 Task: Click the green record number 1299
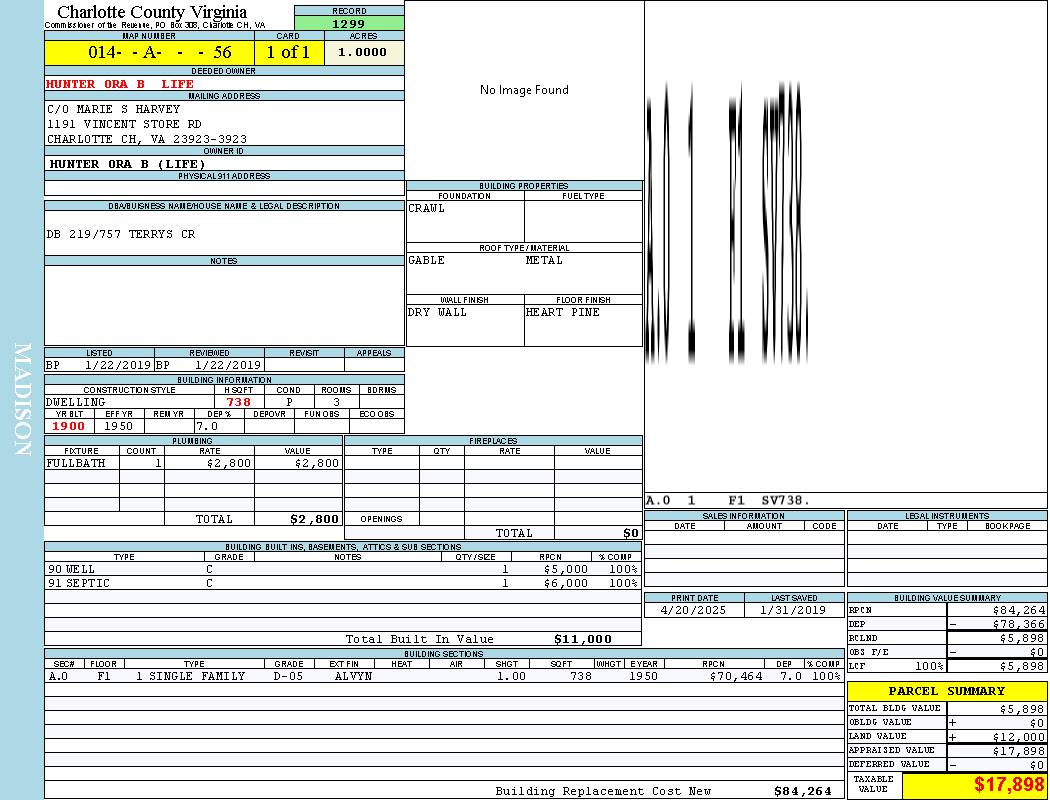click(349, 23)
